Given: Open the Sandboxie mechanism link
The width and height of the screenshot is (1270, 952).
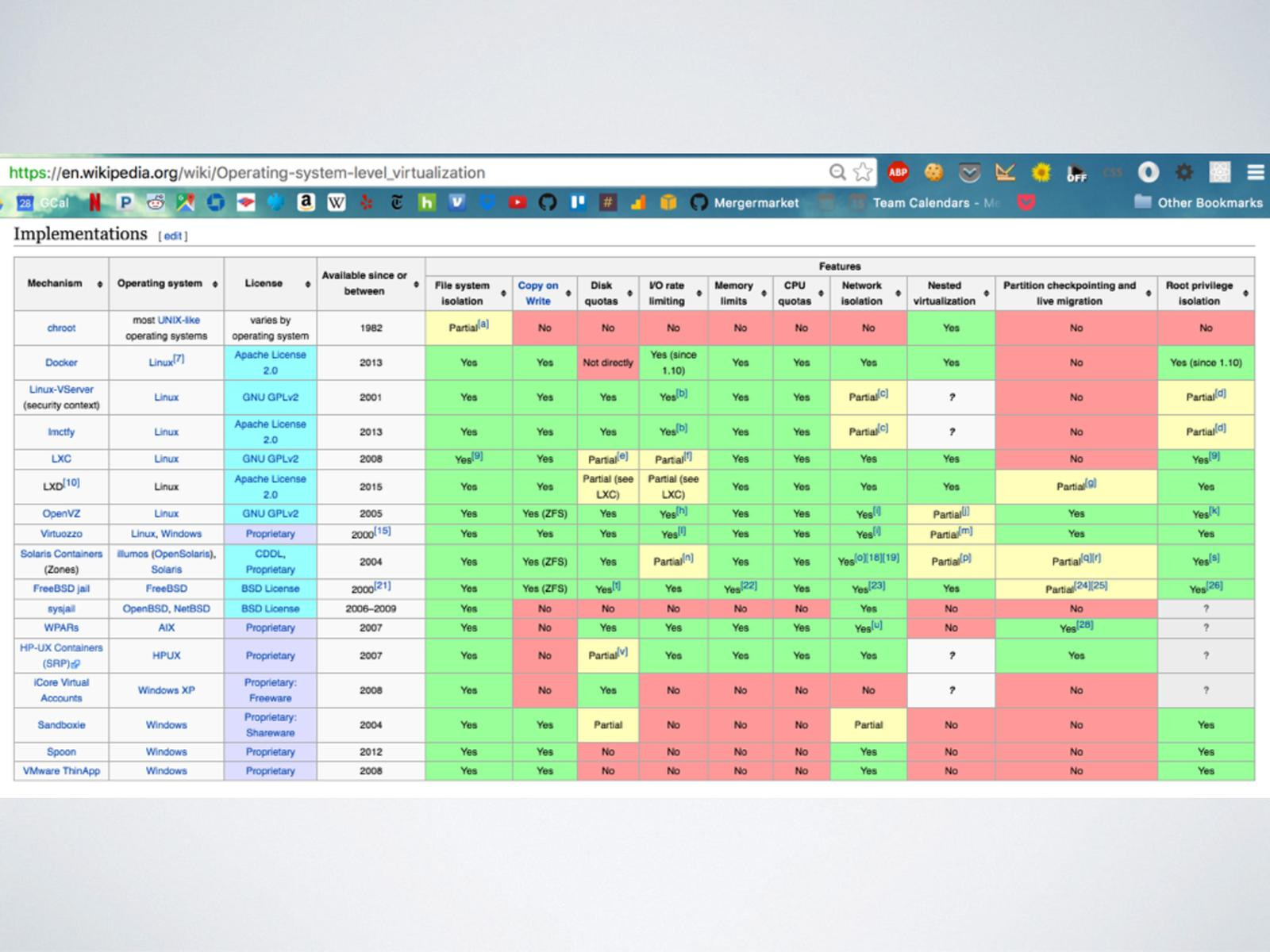Looking at the screenshot, I should tap(61, 725).
